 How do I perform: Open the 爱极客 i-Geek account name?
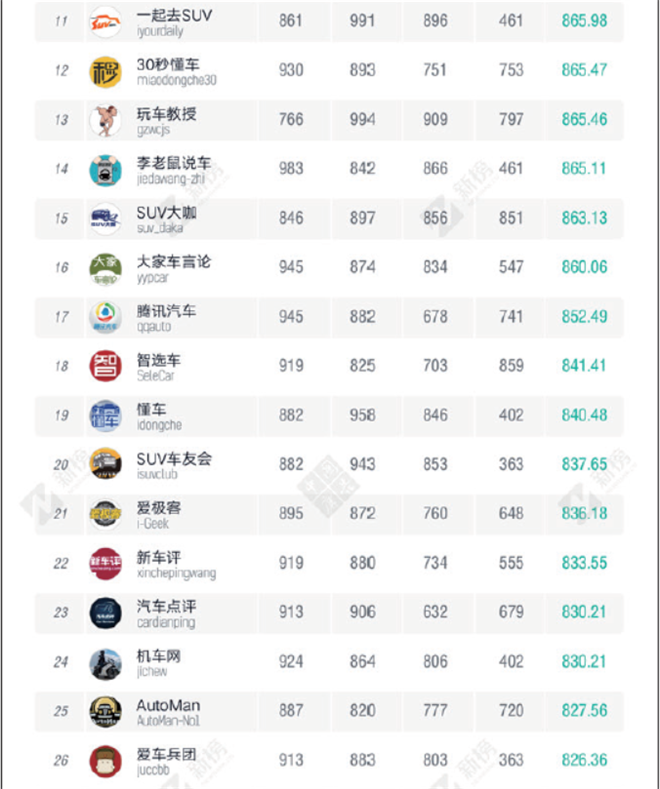158,508
